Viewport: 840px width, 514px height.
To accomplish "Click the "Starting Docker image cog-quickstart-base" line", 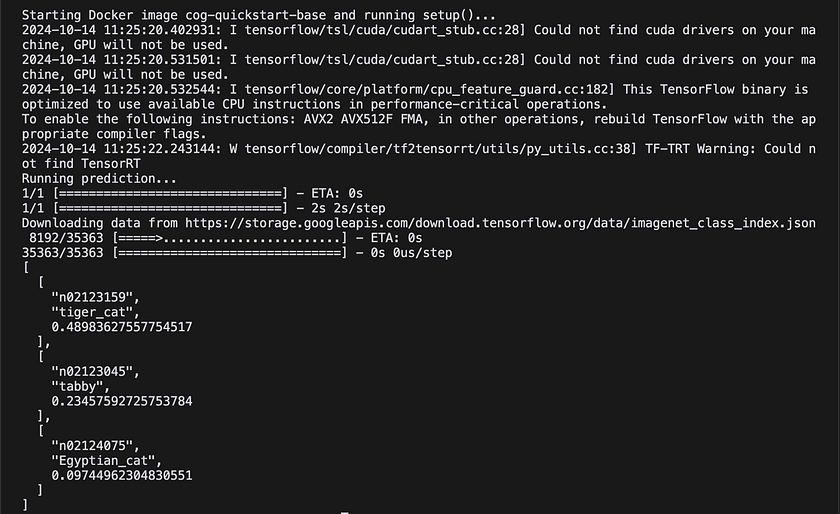I will [x=259, y=15].
